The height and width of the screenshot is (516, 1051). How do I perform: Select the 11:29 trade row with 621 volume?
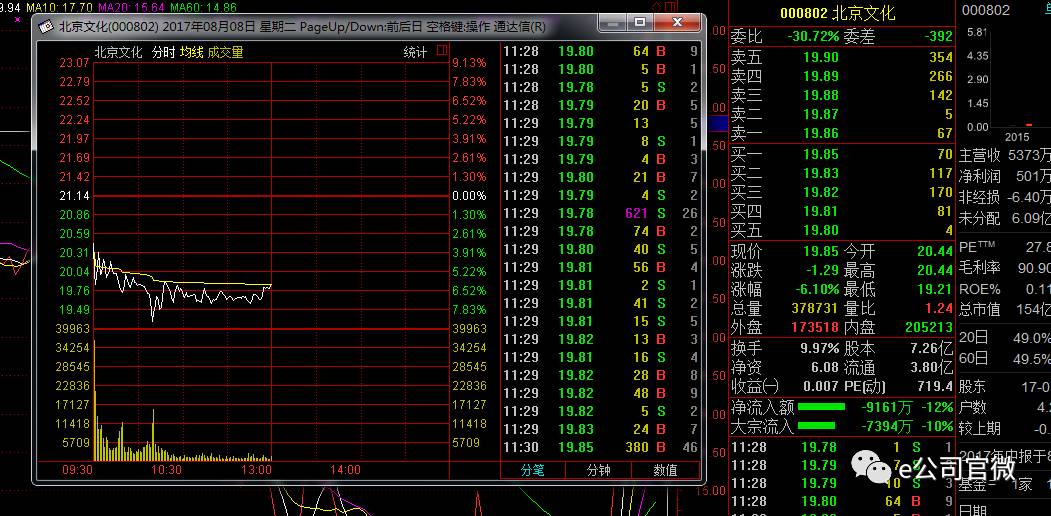600,213
